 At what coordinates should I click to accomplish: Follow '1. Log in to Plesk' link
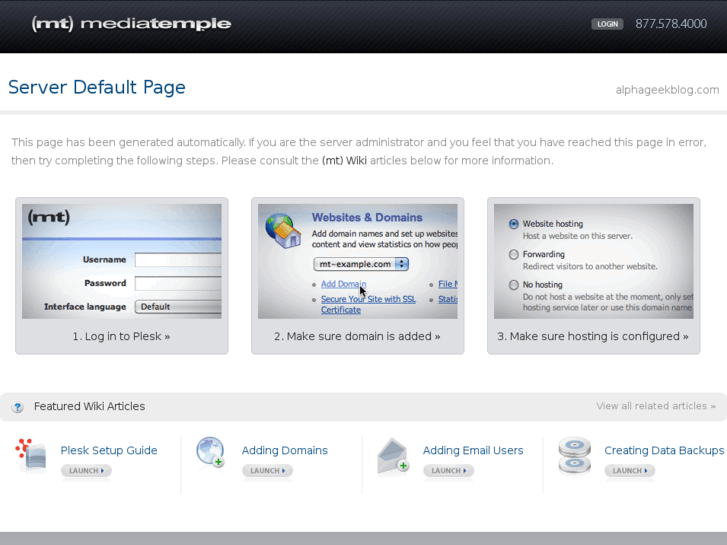pyautogui.click(x=121, y=336)
